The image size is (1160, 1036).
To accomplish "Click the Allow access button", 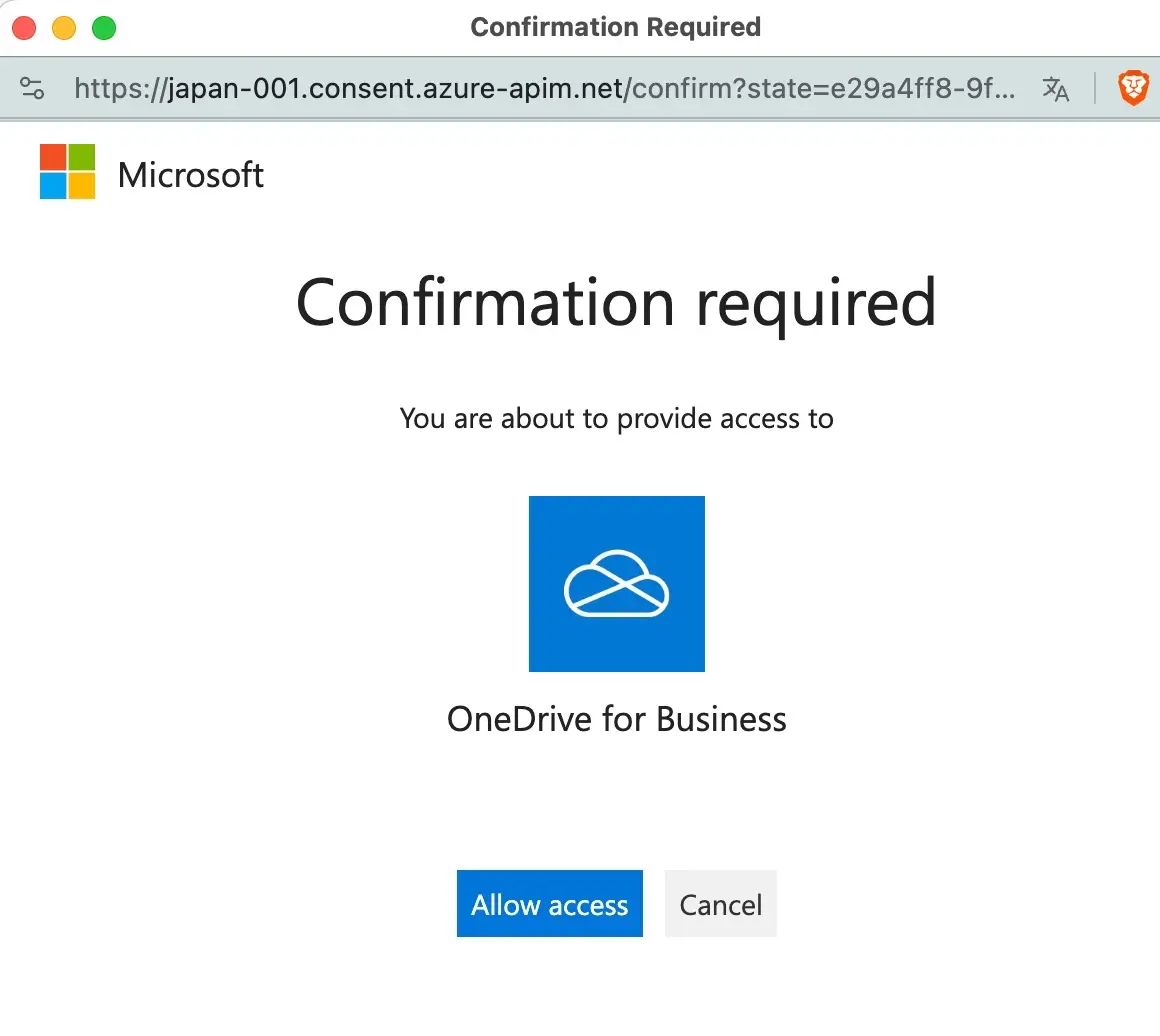I will pyautogui.click(x=549, y=904).
